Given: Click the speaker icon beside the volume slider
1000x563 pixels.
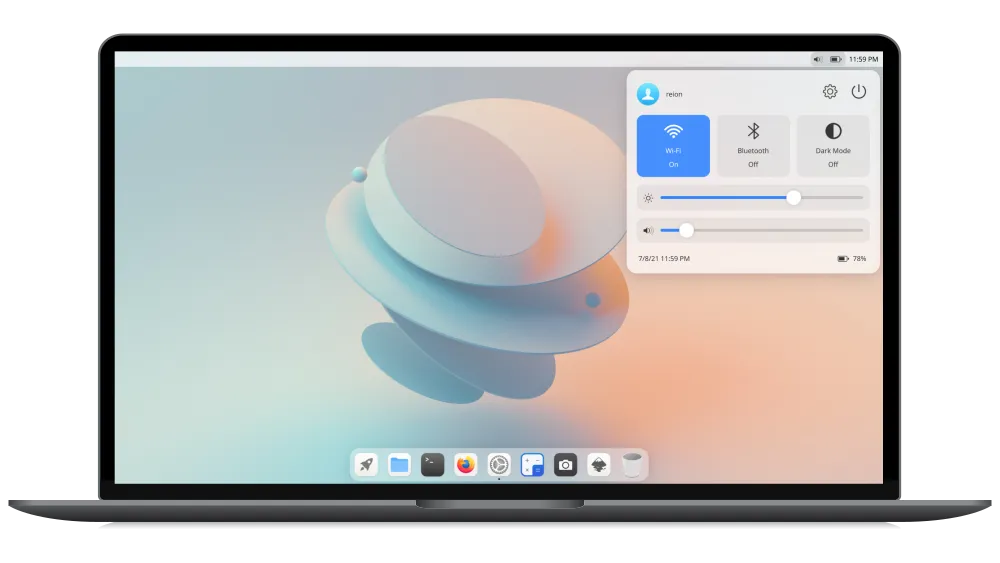Looking at the screenshot, I should coord(648,230).
